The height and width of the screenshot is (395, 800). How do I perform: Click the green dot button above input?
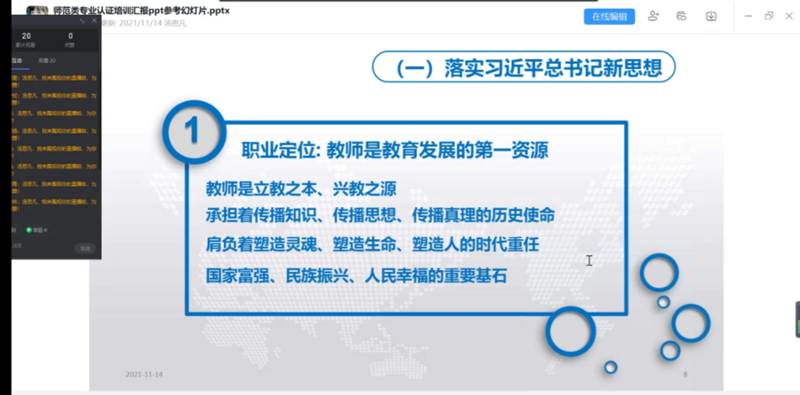(37, 230)
